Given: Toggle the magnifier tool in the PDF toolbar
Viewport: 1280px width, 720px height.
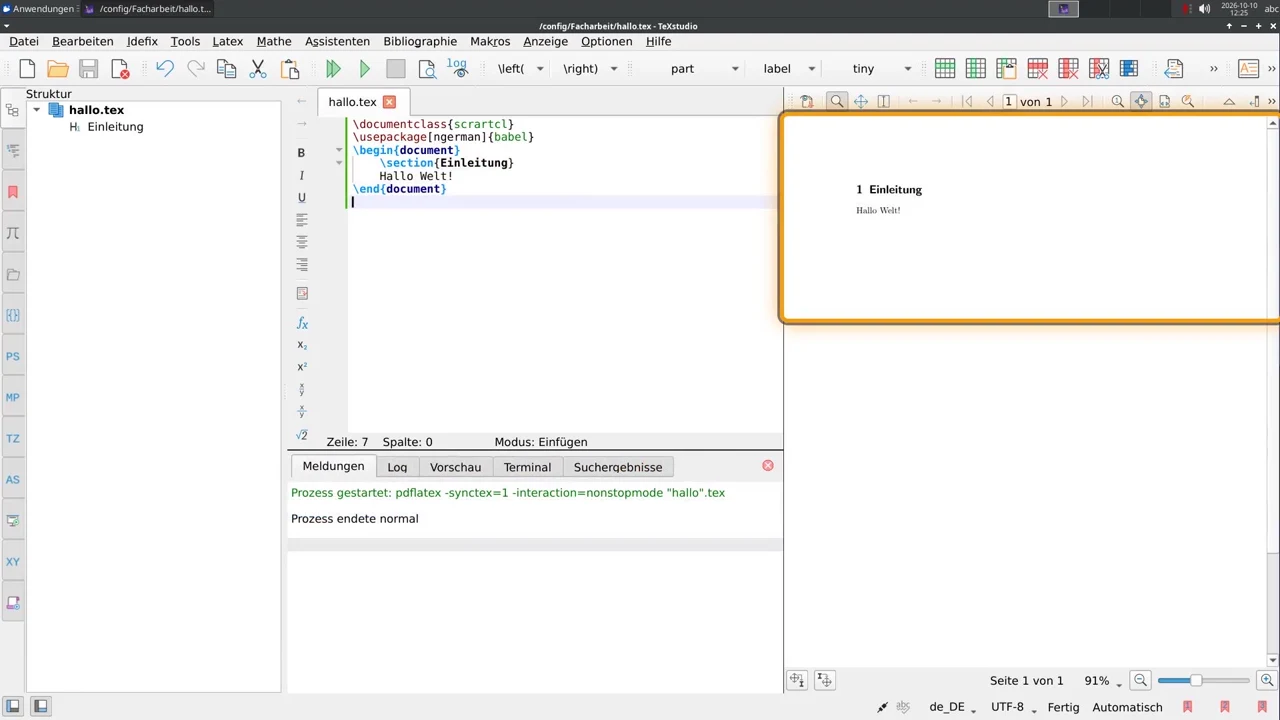Looking at the screenshot, I should 836,101.
